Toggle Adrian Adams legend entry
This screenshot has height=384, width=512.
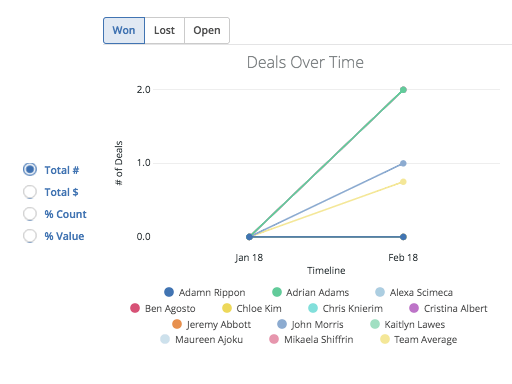click(x=311, y=292)
